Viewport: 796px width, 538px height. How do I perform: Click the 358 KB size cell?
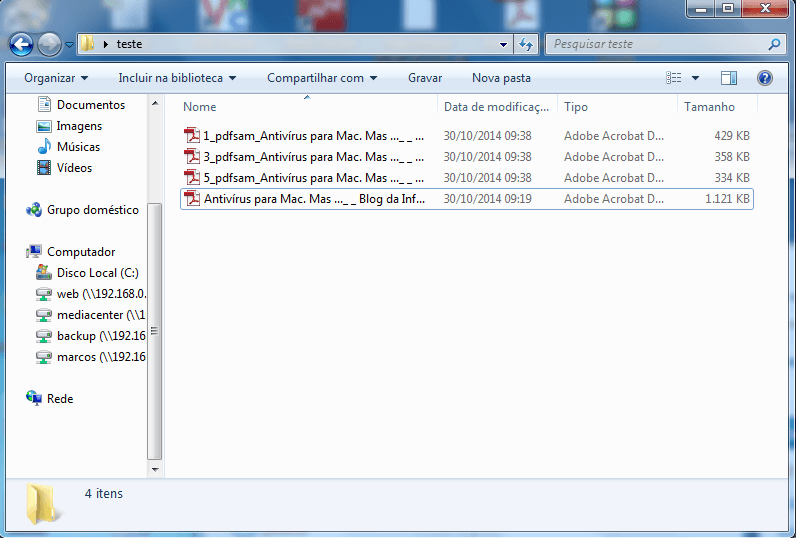pyautogui.click(x=732, y=157)
